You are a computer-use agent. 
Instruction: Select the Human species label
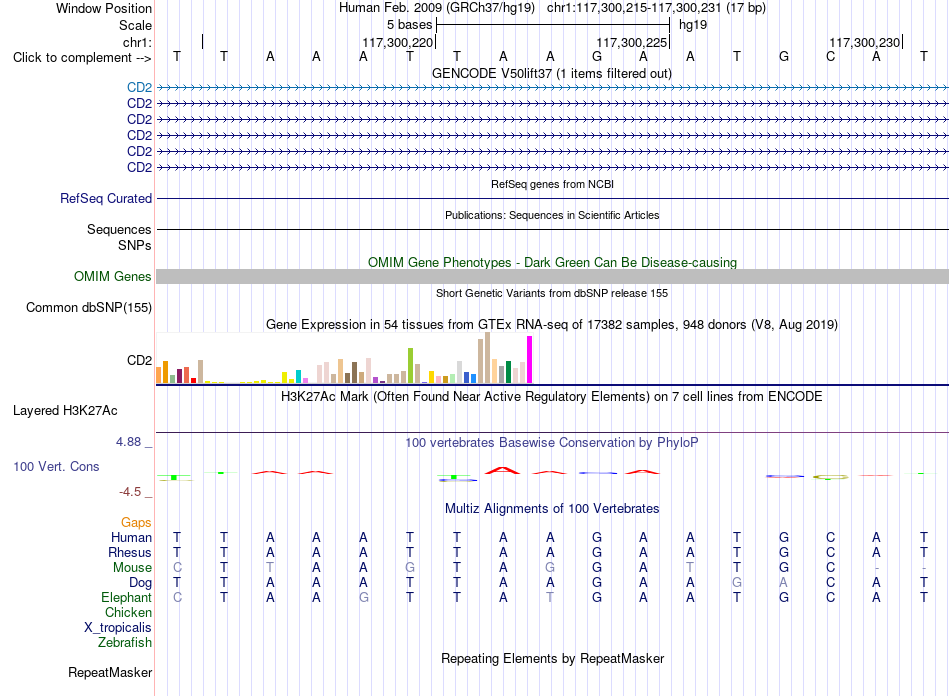coord(131,537)
